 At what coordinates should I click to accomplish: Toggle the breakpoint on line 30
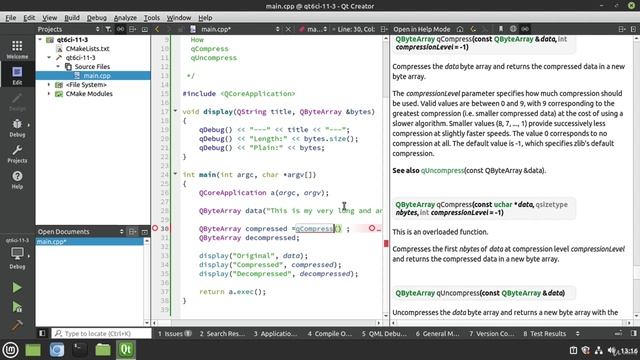[155, 228]
